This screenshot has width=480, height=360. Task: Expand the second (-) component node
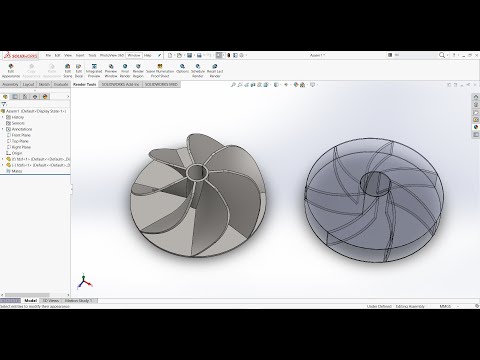click(x=3, y=165)
